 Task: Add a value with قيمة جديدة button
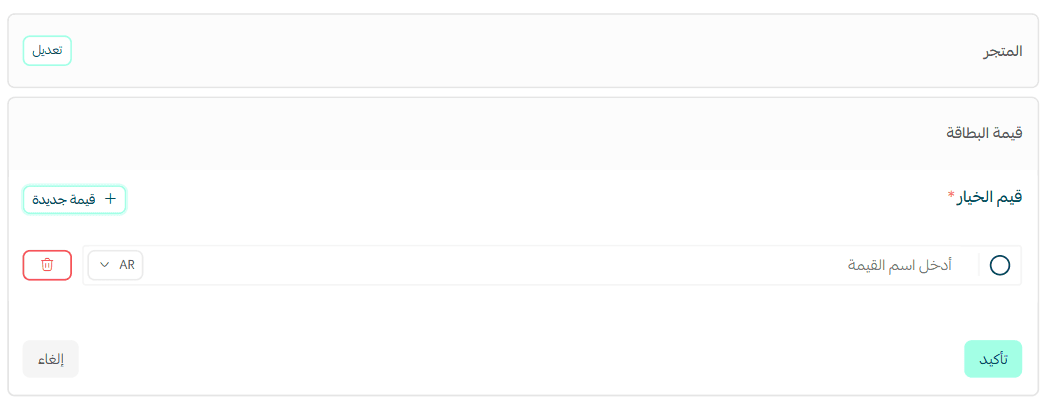75,199
